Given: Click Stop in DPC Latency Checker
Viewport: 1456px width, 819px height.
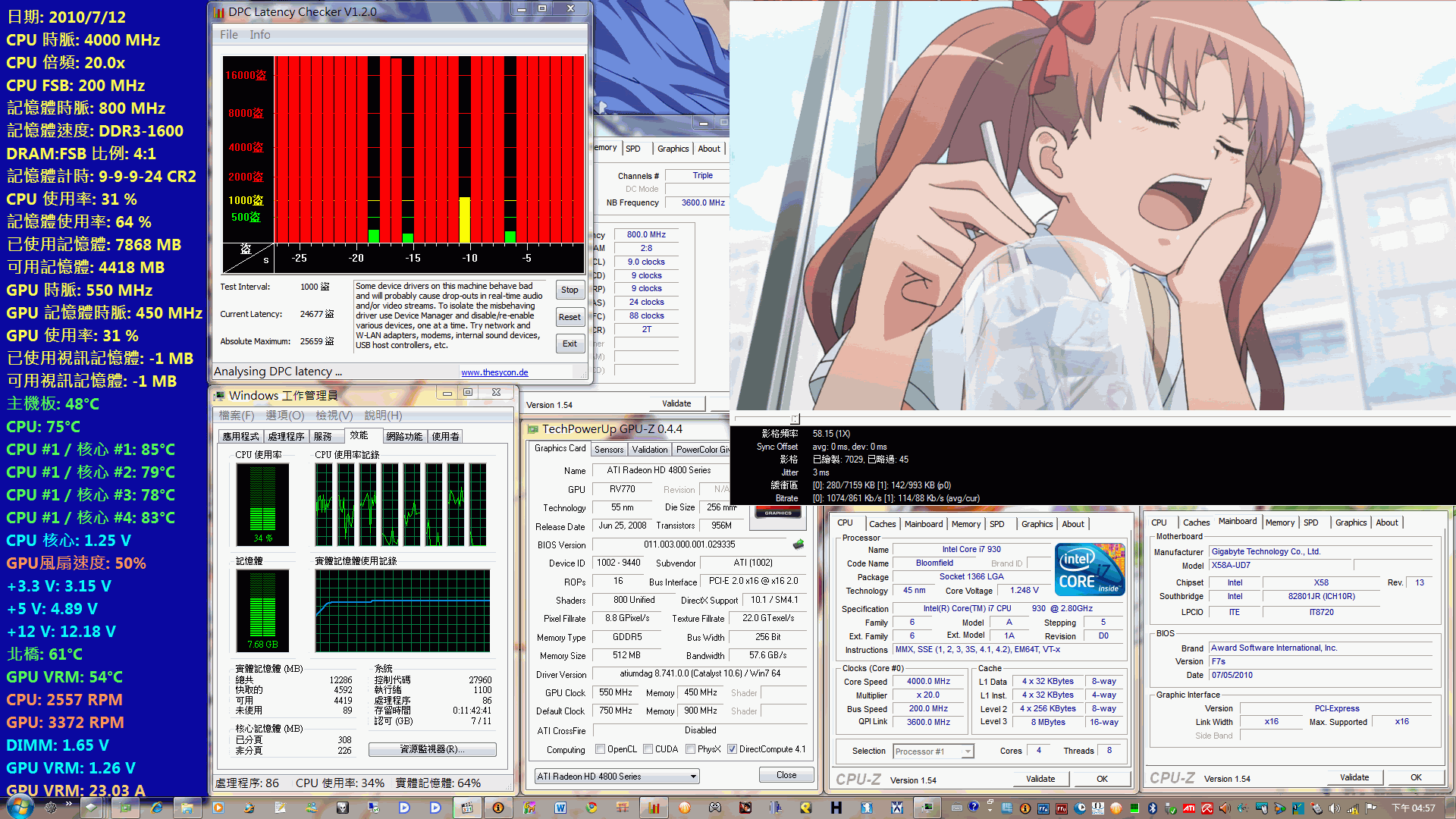Looking at the screenshot, I should pos(570,290).
